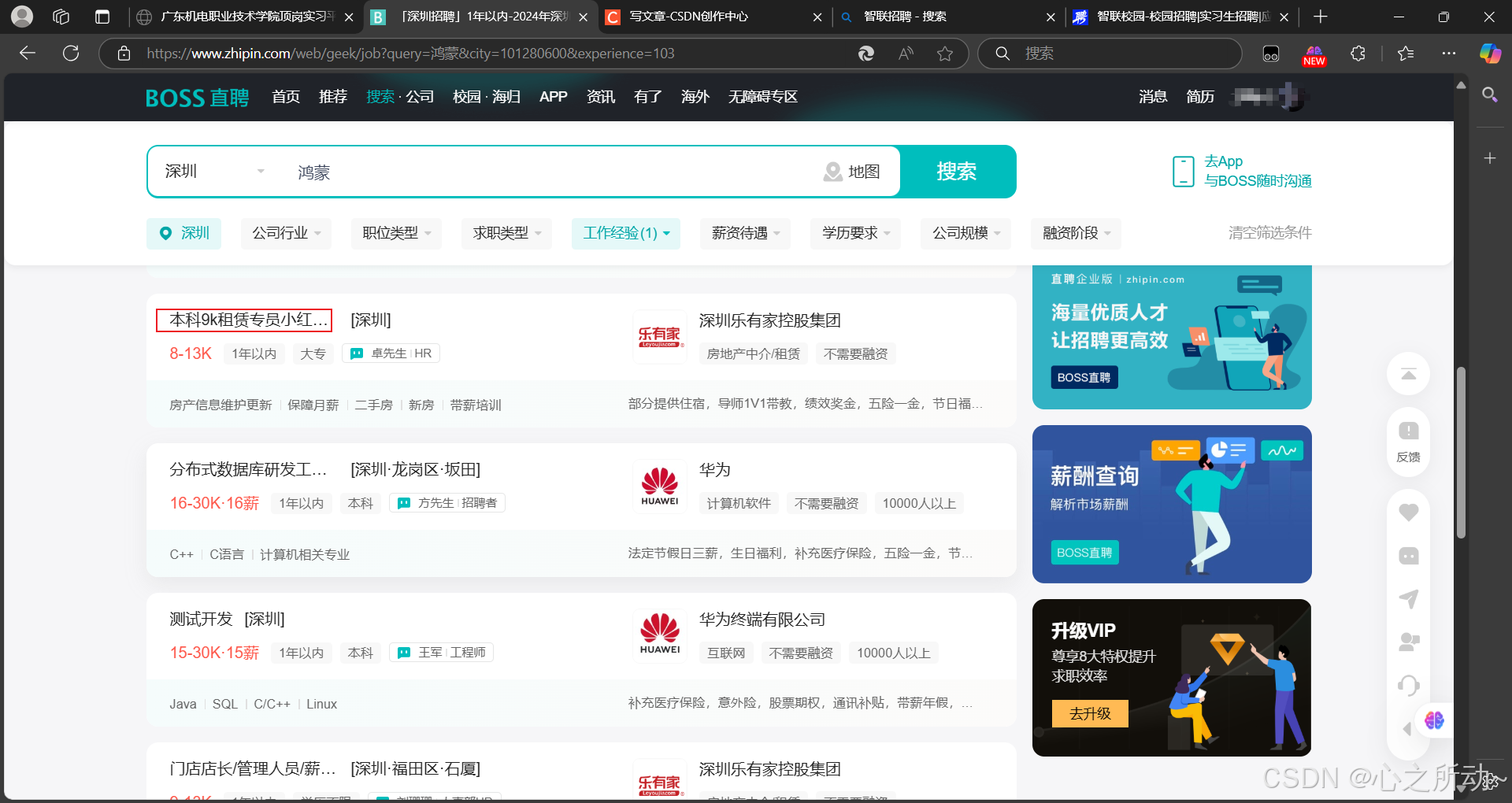Click the 去升级 VIP upgrade button
Image resolution: width=1512 pixels, height=803 pixels.
1090,713
